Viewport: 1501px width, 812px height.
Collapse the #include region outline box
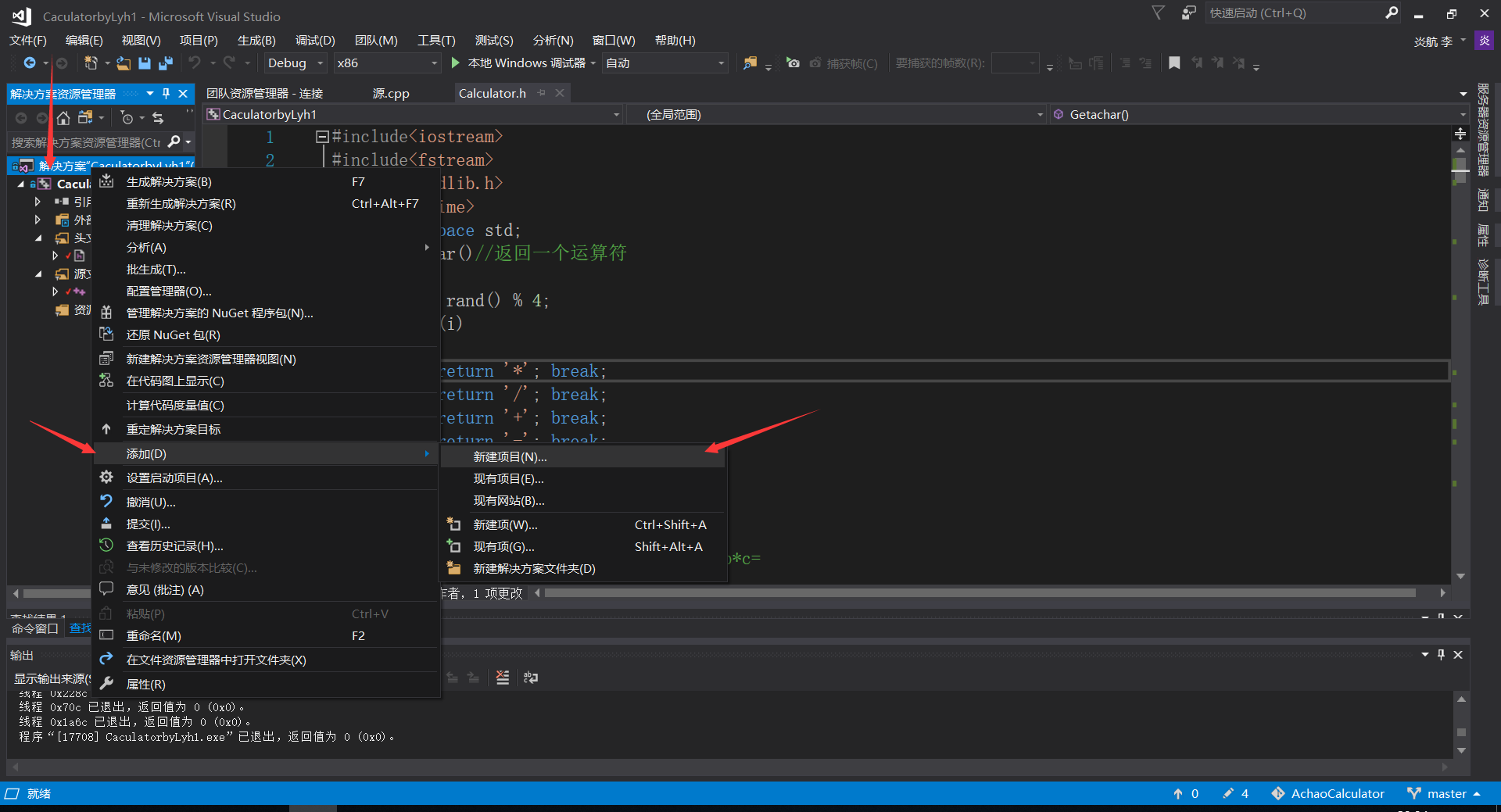(x=321, y=137)
